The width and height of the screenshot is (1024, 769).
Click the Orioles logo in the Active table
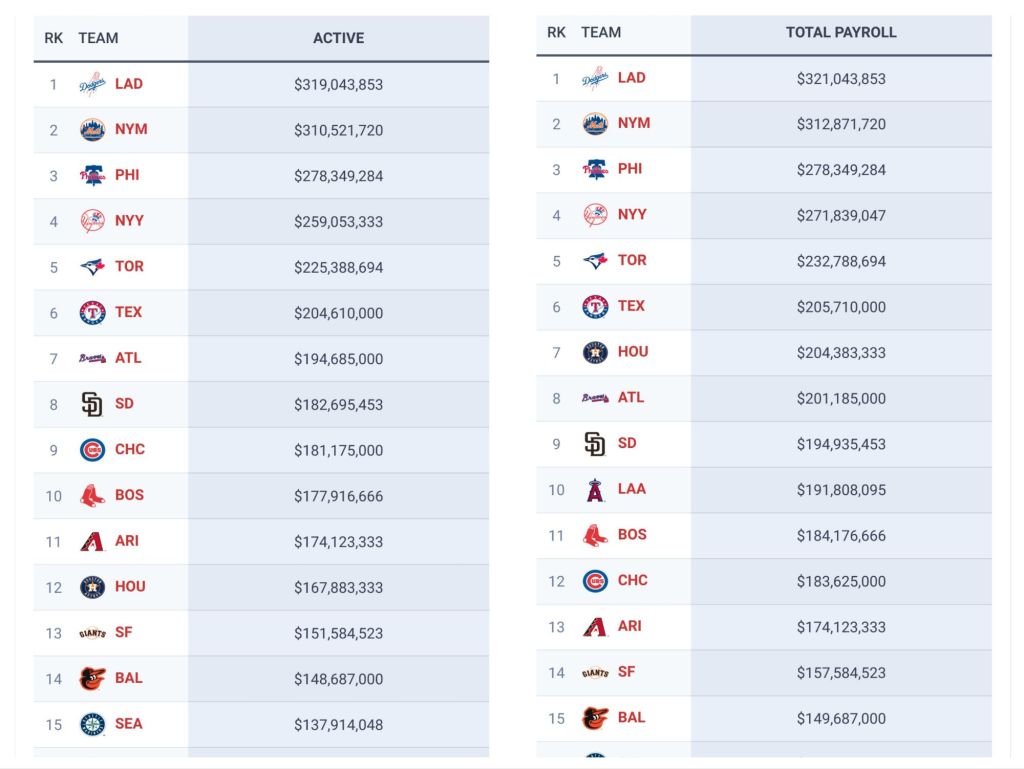coord(92,679)
